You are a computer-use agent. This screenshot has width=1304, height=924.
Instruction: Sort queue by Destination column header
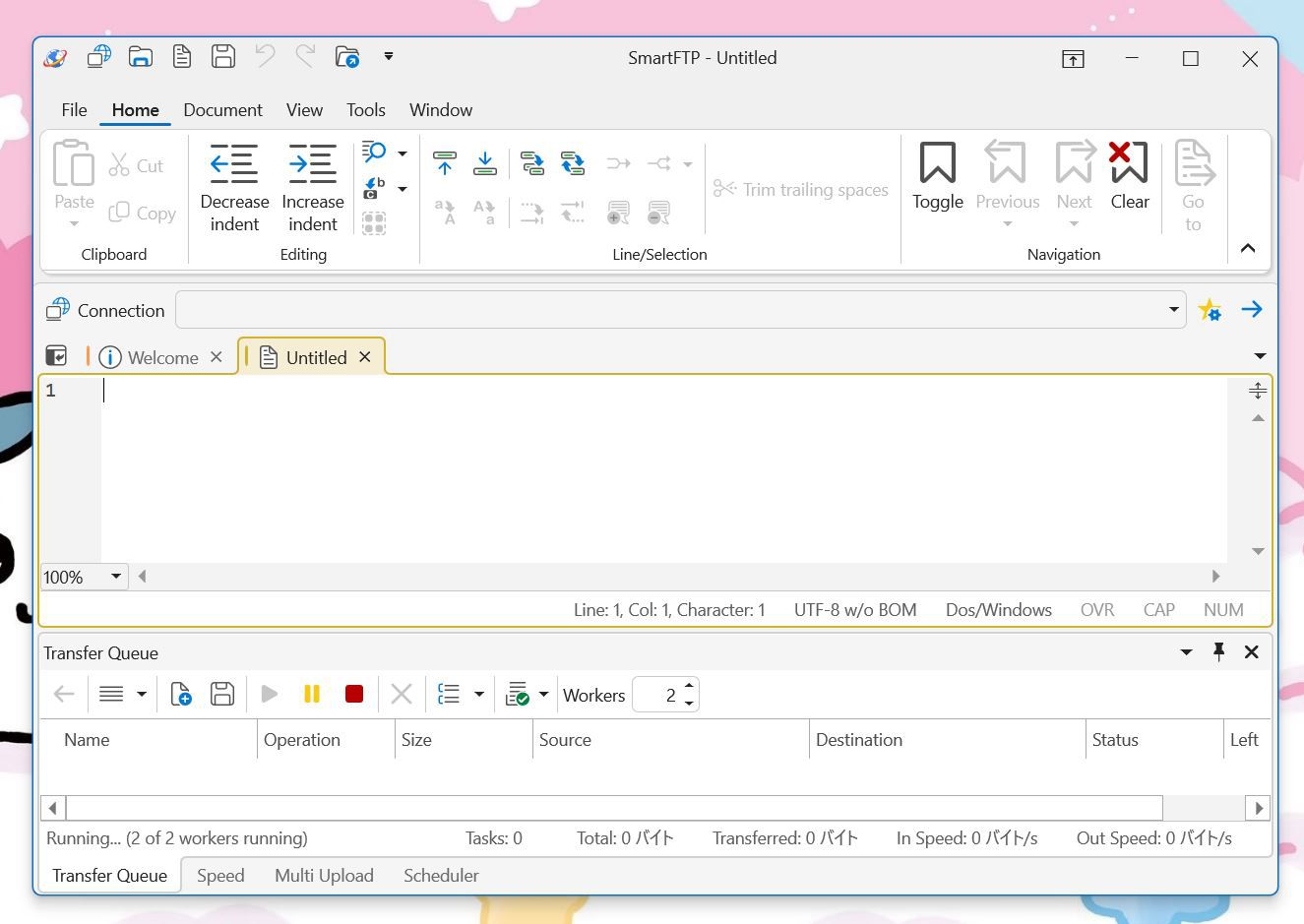click(x=947, y=740)
